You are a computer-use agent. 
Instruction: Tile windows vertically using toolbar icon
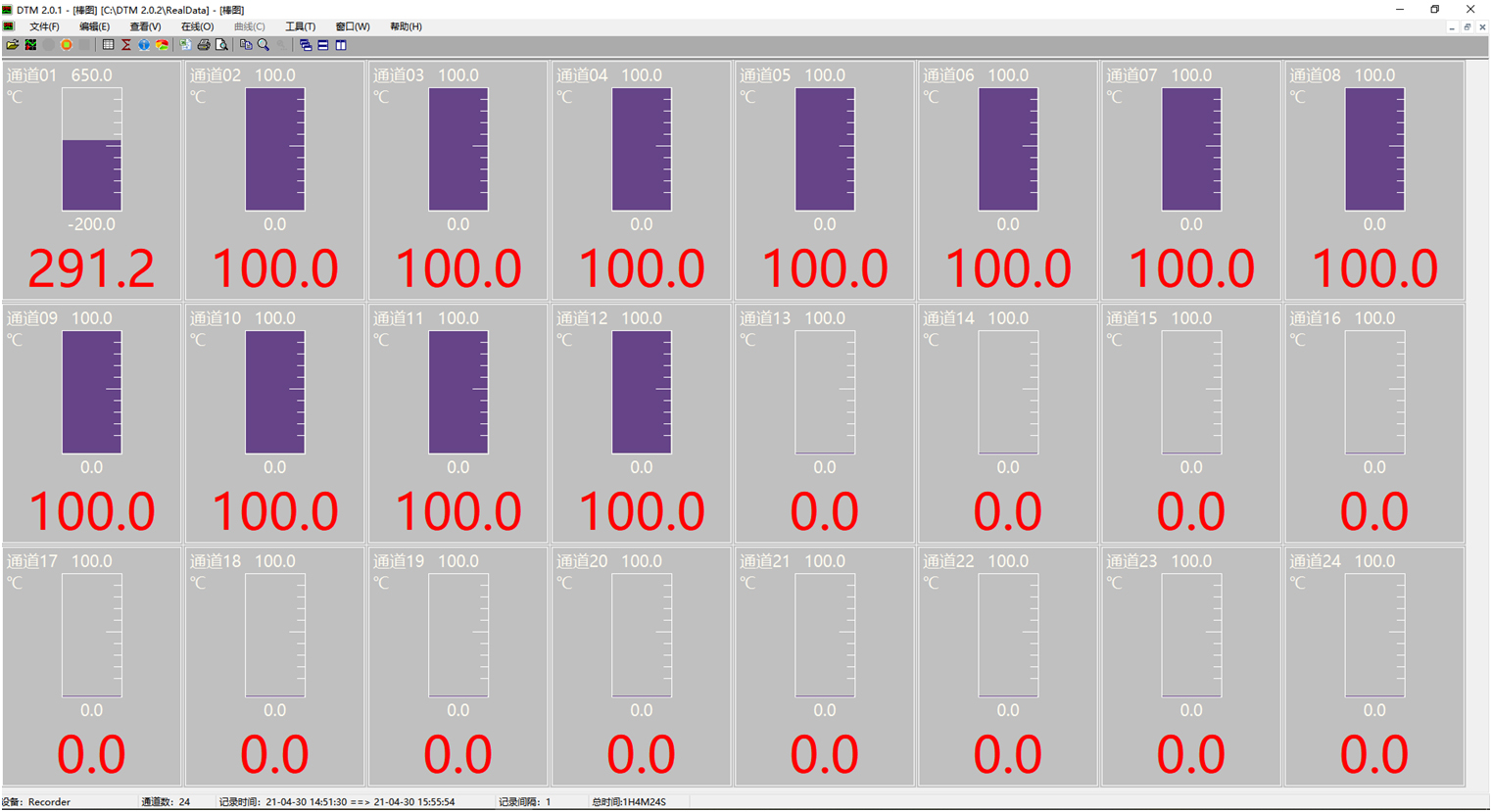pos(341,45)
